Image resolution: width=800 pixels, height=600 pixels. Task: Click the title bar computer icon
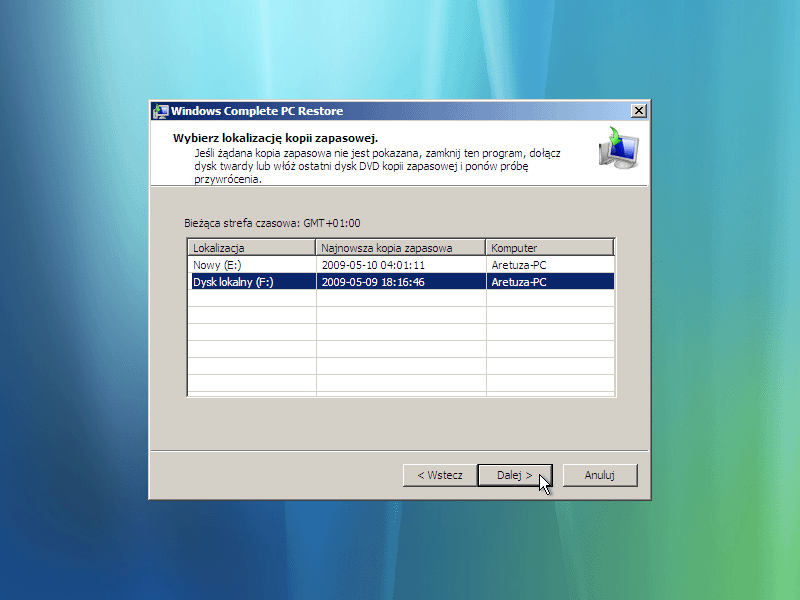(x=161, y=111)
